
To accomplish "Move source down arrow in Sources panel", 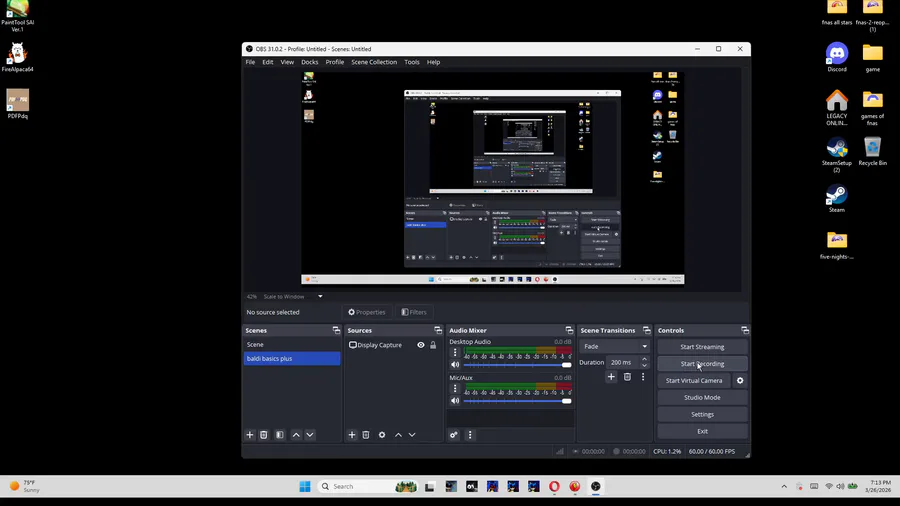I will pos(412,435).
